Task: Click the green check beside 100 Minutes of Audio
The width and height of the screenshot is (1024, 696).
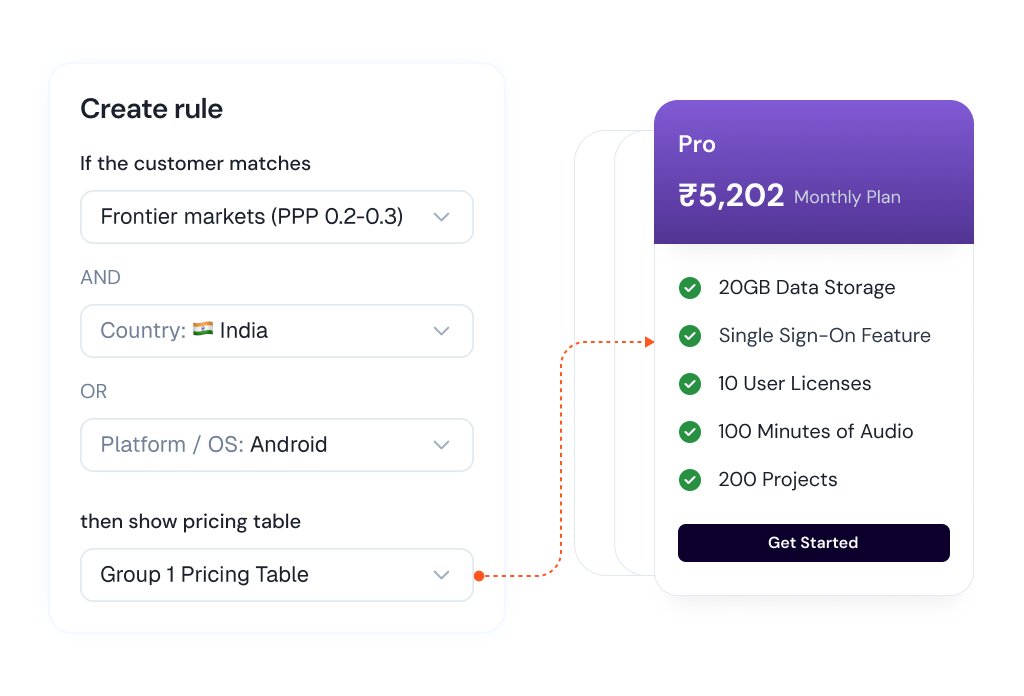Action: pyautogui.click(x=690, y=432)
